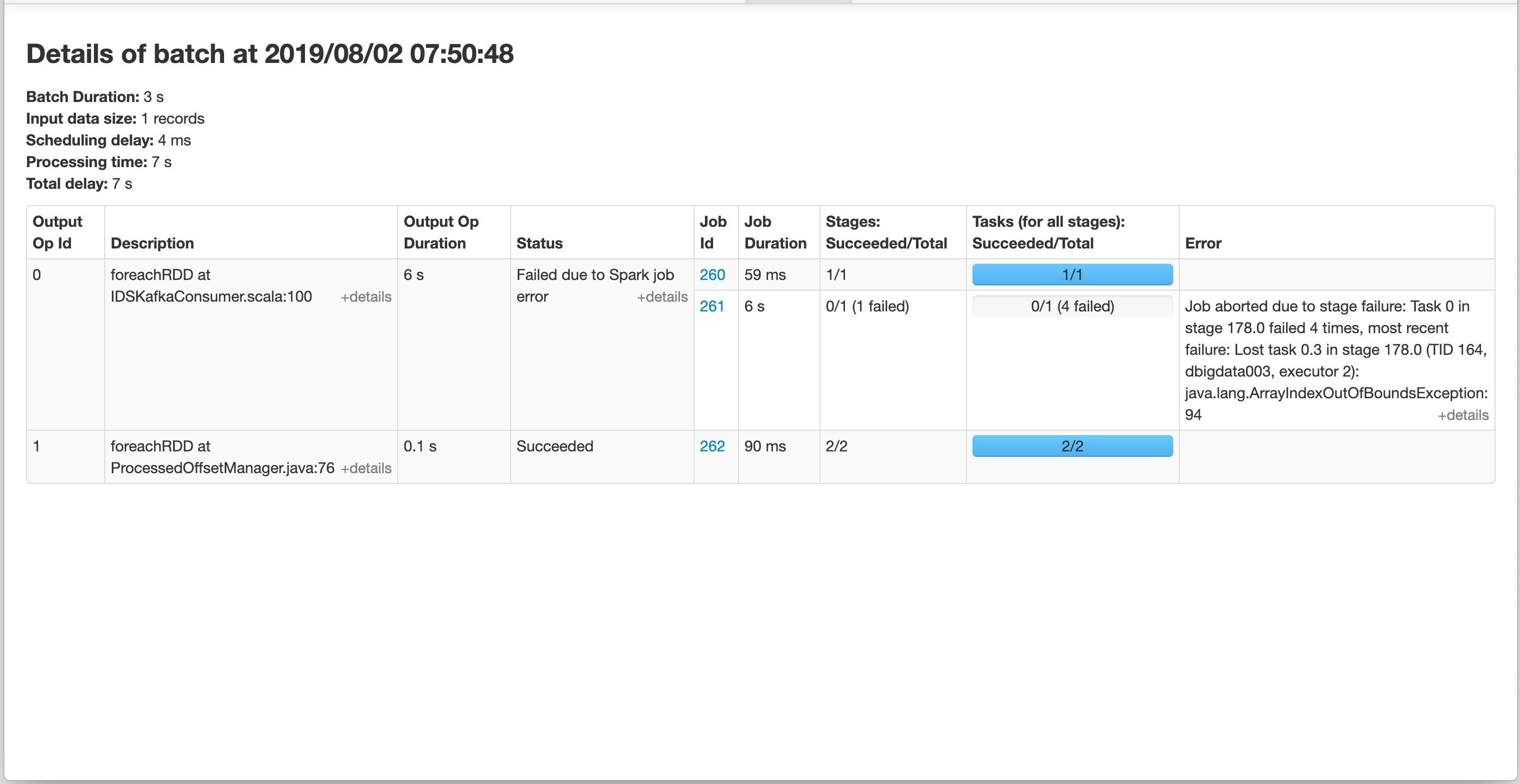Click the batch heading at 2019/08/02 07:50:48
The width and height of the screenshot is (1520, 784).
(x=270, y=54)
